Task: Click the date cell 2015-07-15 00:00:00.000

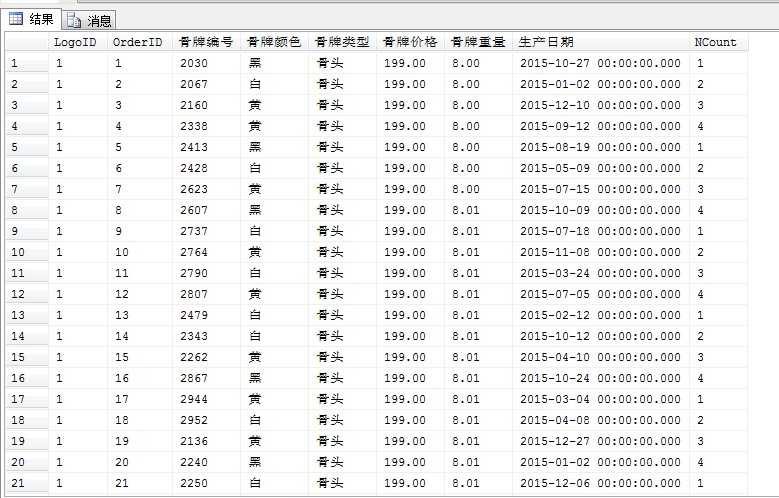Action: pos(601,189)
